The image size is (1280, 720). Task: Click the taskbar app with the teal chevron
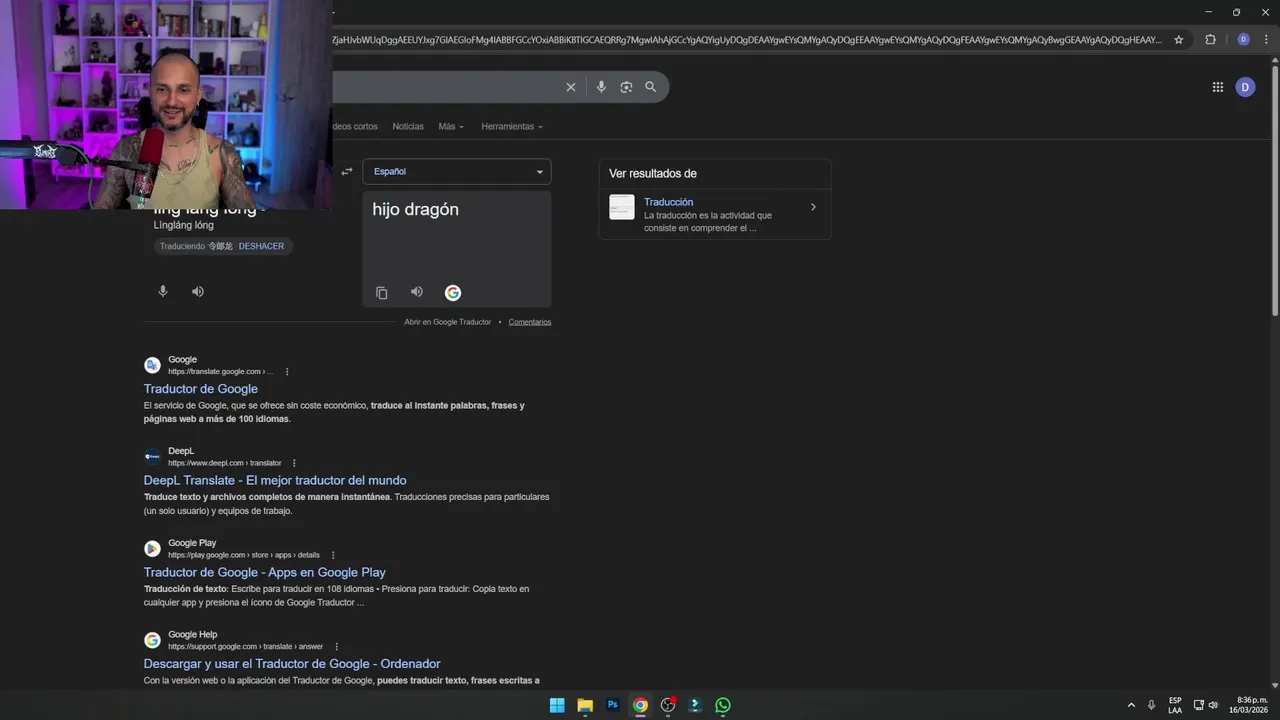(695, 705)
